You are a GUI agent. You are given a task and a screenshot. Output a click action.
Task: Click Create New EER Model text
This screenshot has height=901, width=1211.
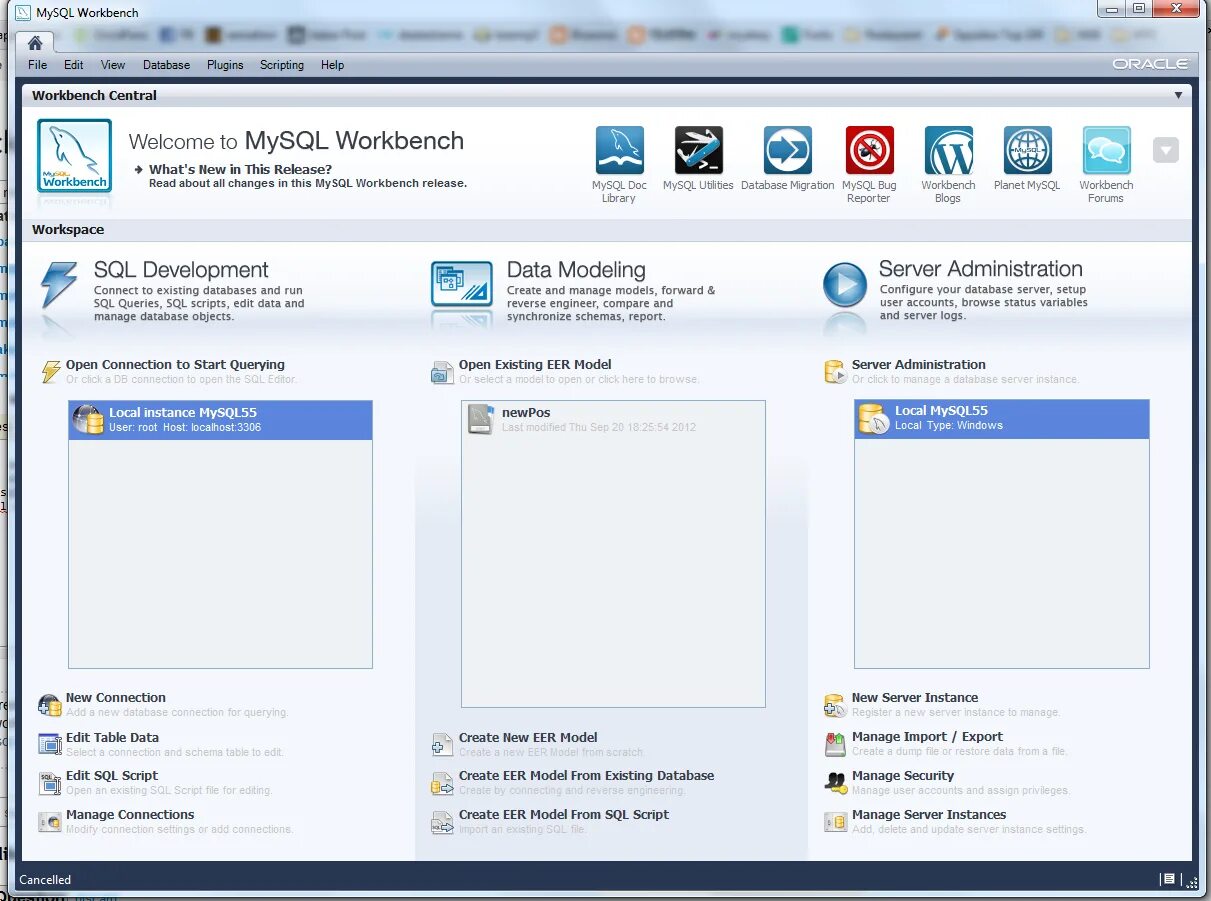pyautogui.click(x=528, y=737)
